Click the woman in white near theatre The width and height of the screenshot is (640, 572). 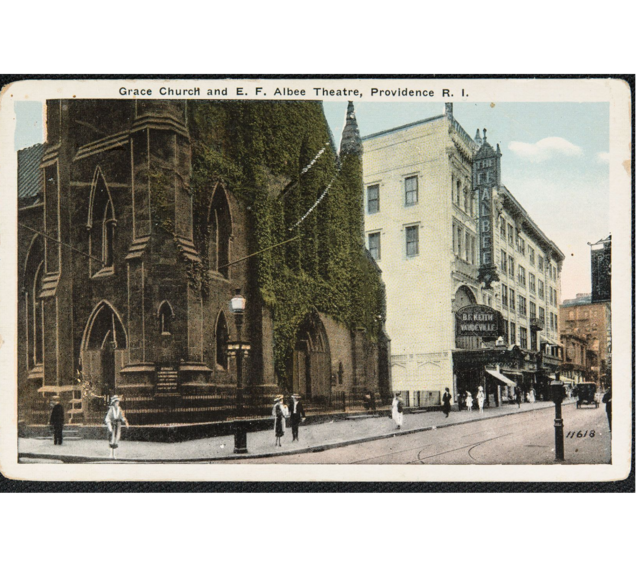click(397, 410)
